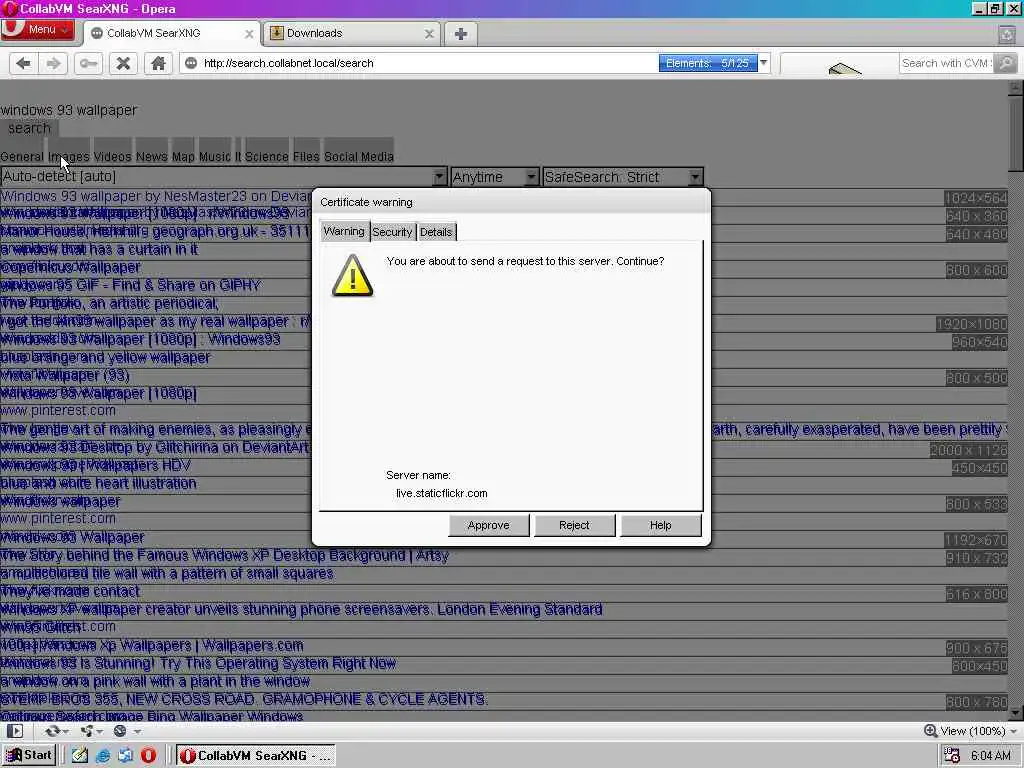Open Opera Link sync icon dropdown

click(56, 731)
